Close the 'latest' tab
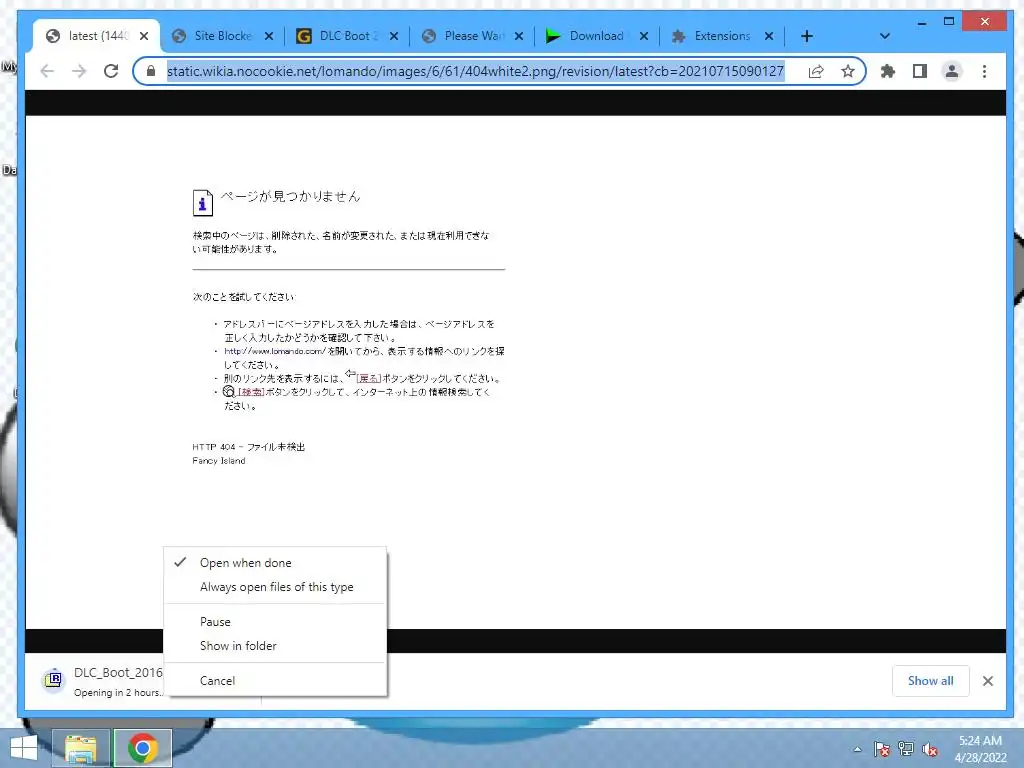Viewport: 1024px width, 768px height. 144,36
